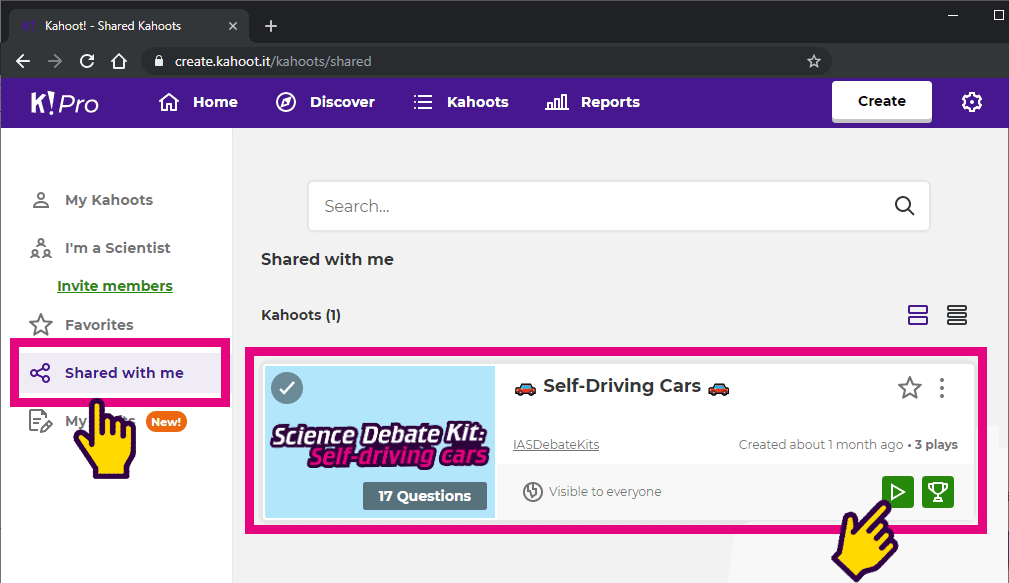Open more options for Self-Driving Cars

click(942, 388)
